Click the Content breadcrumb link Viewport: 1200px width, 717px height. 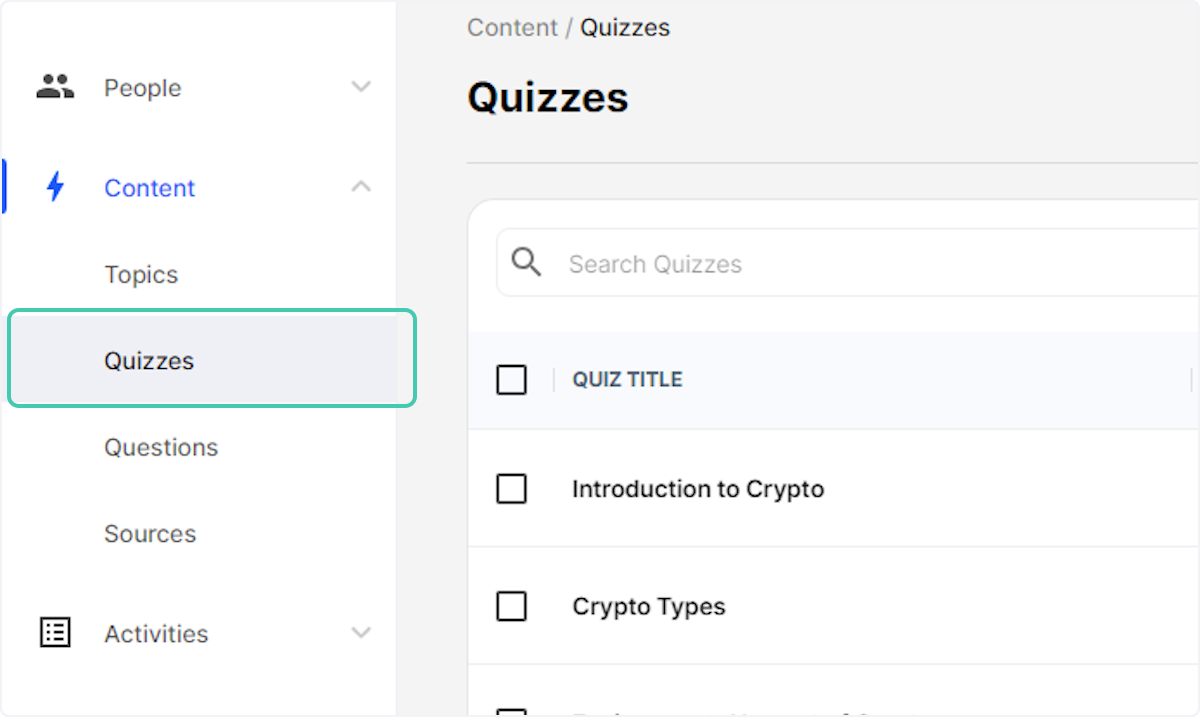click(x=512, y=27)
